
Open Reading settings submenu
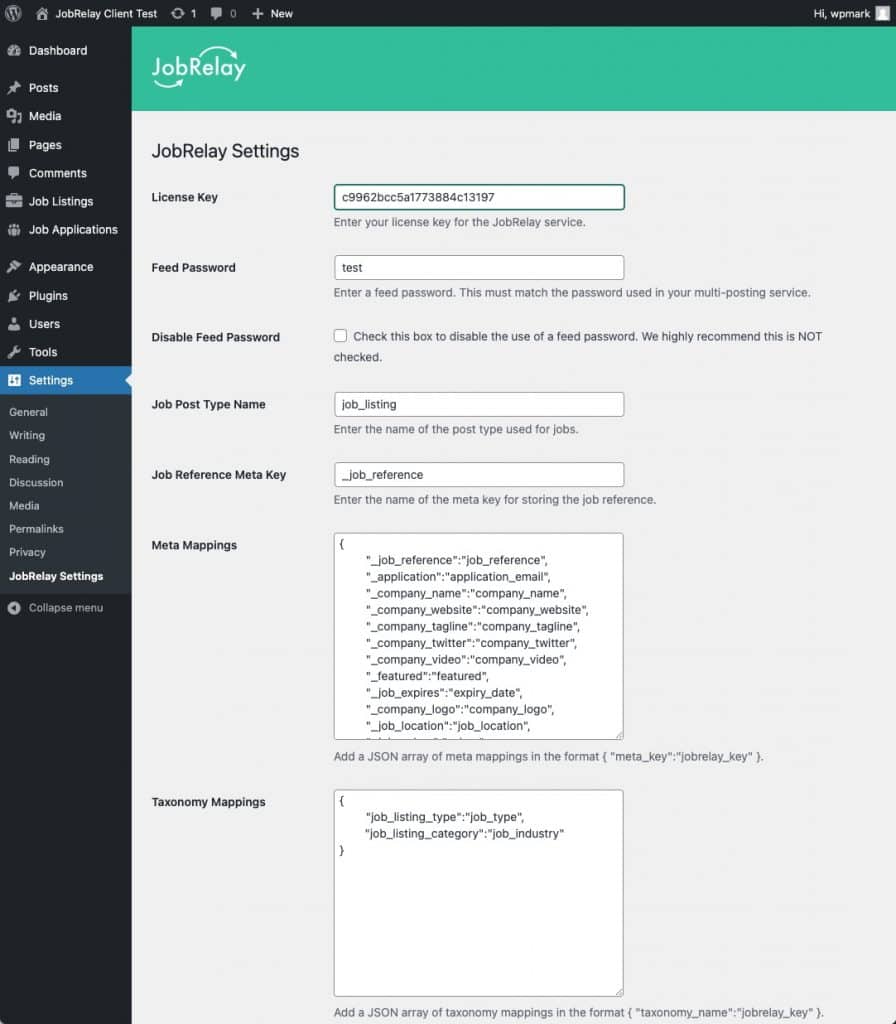pos(29,459)
